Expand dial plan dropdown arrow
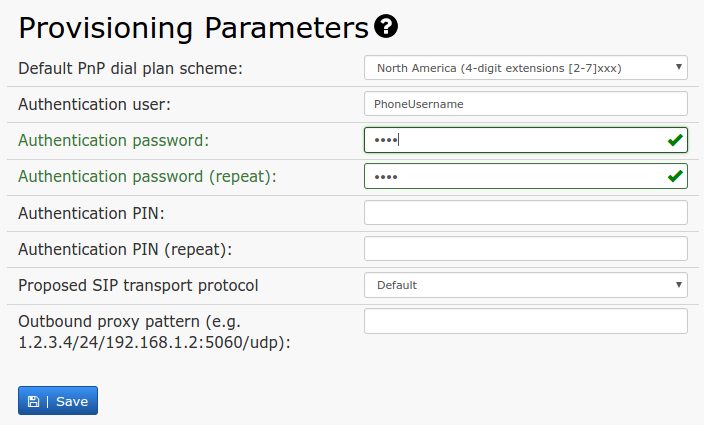 679,67
